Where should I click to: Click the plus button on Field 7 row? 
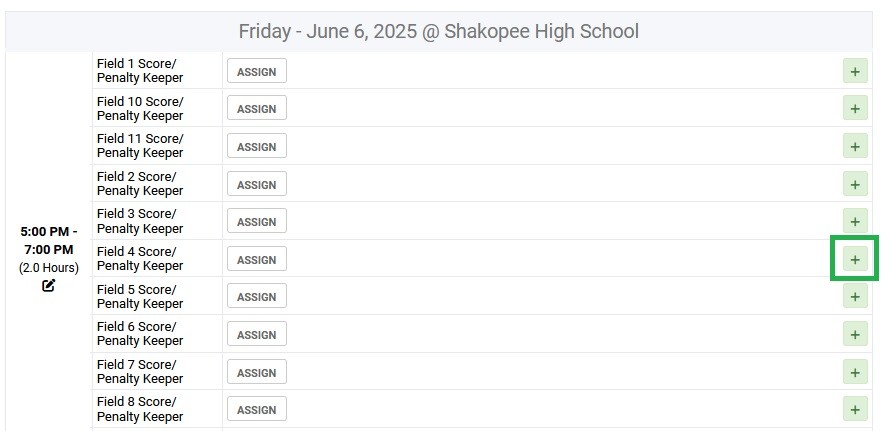coord(854,372)
